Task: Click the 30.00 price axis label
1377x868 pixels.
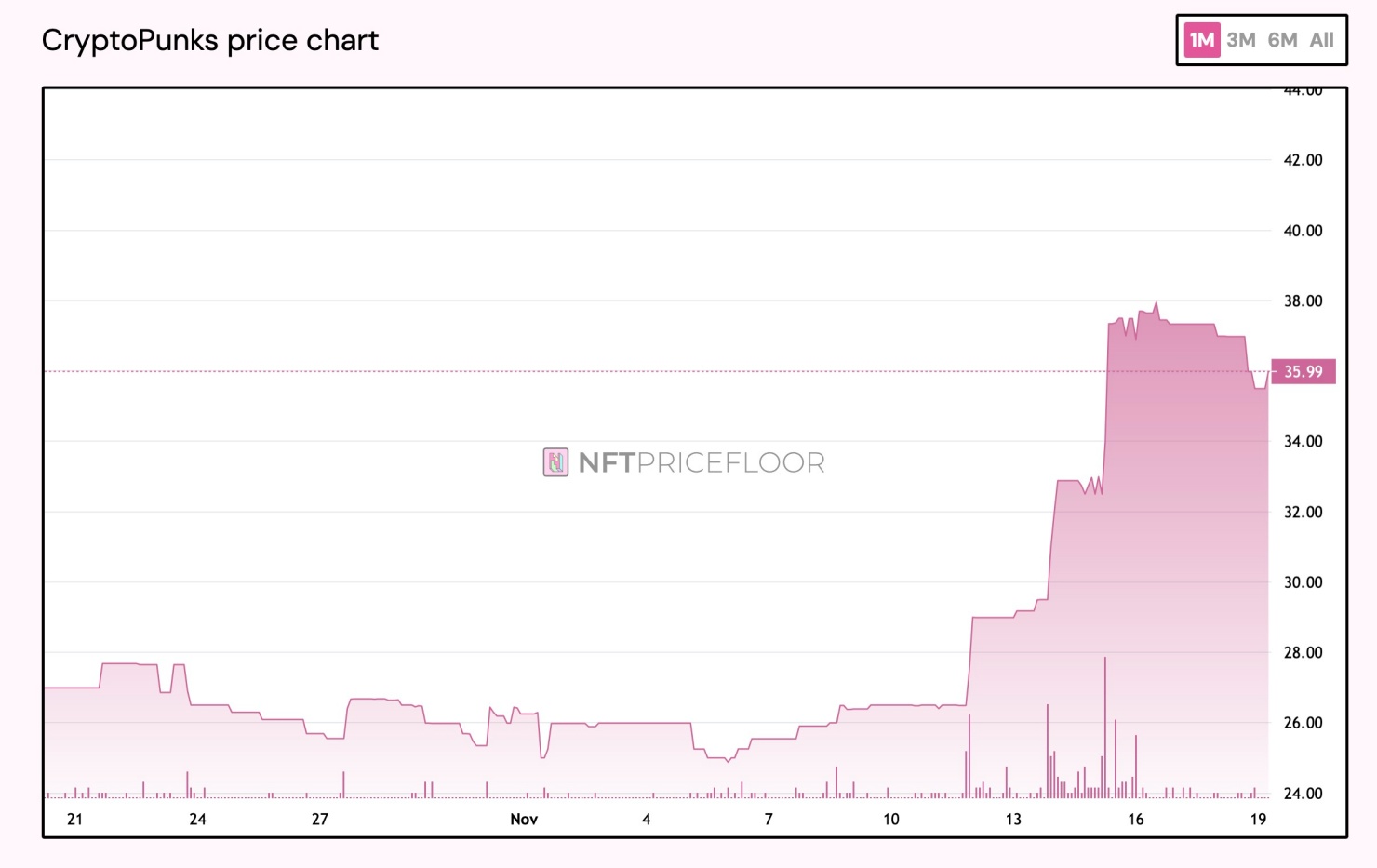Action: [1303, 582]
